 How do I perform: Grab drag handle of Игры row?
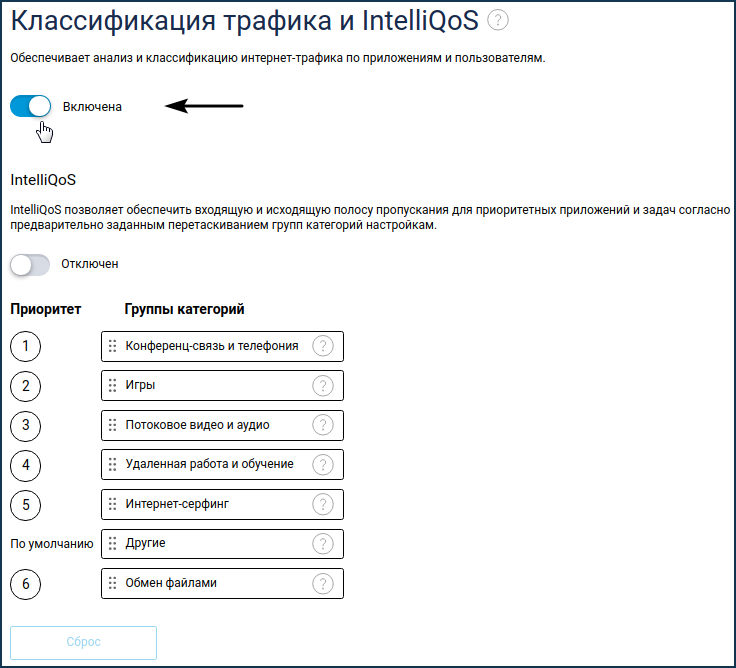point(112,385)
